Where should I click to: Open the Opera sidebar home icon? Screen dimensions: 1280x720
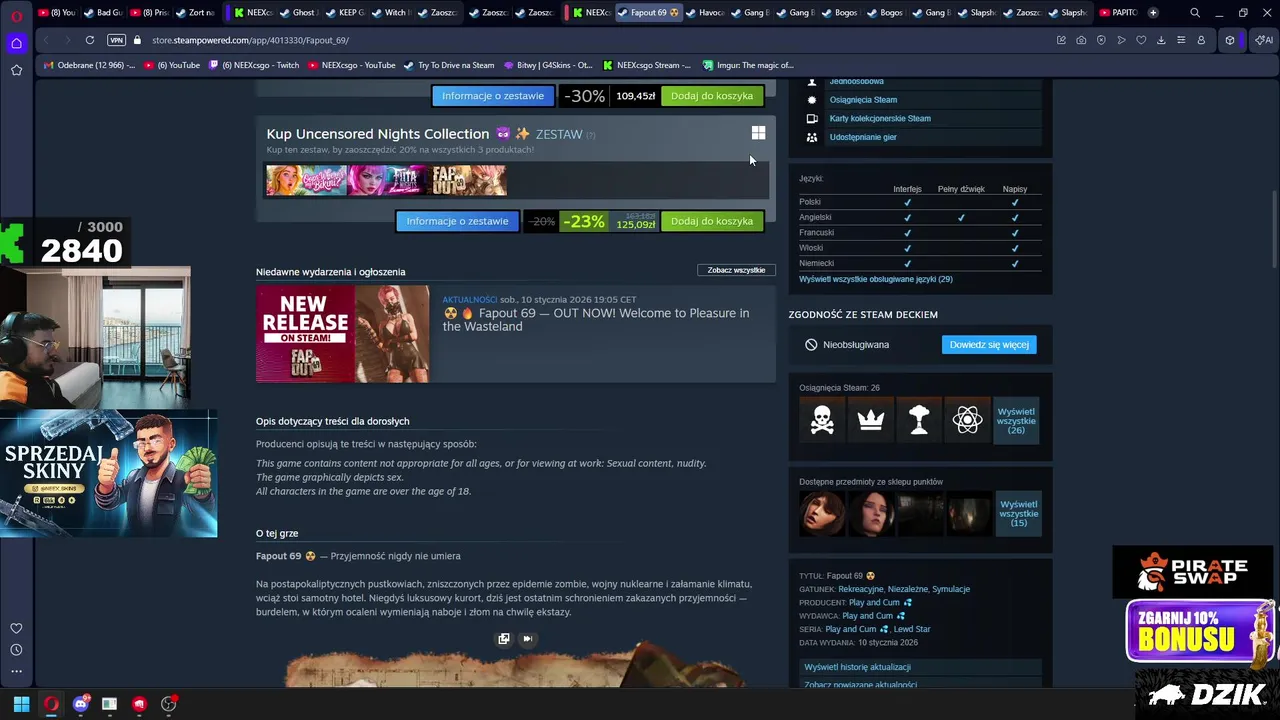[16, 43]
